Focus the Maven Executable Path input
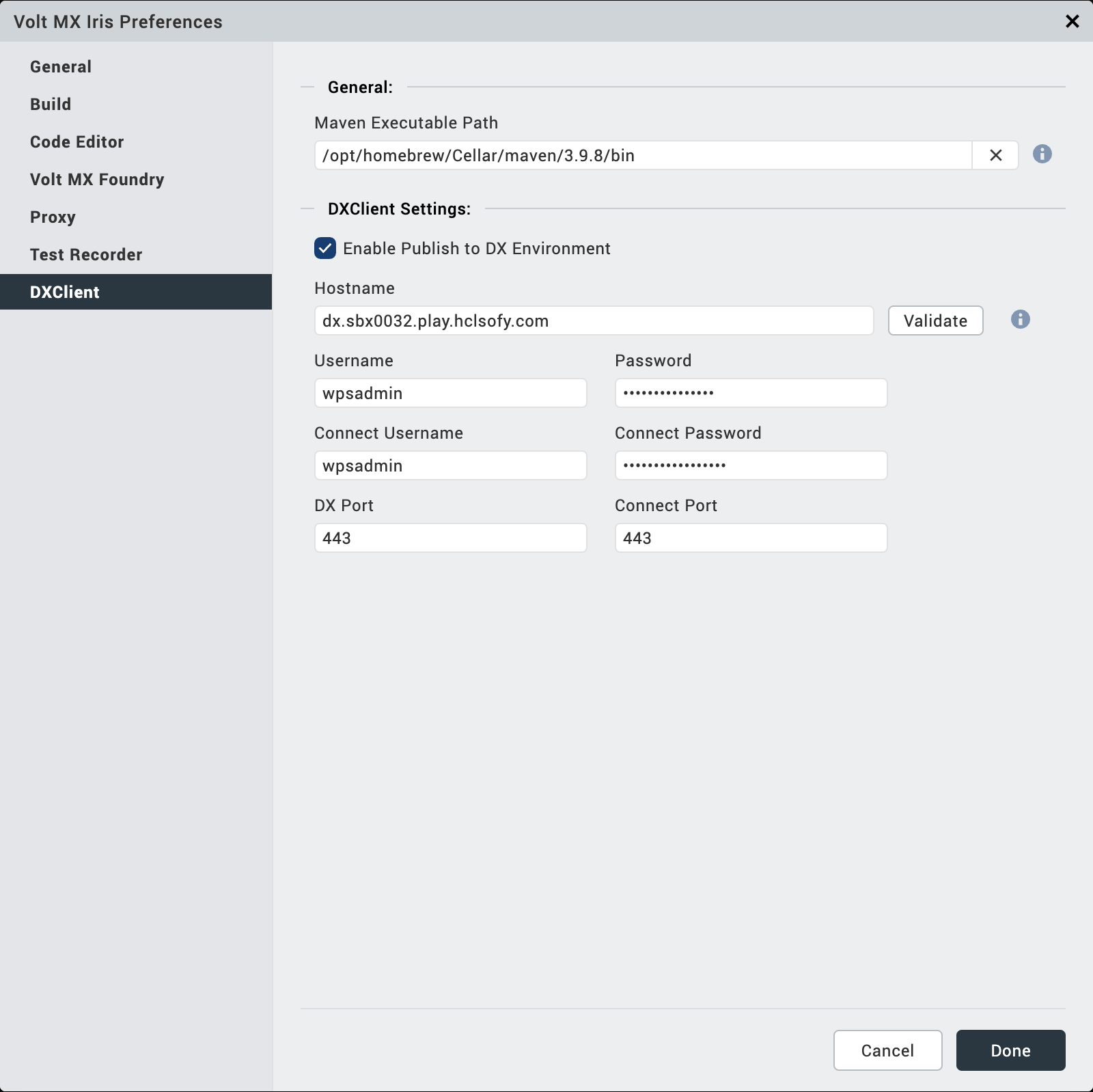 pos(643,155)
